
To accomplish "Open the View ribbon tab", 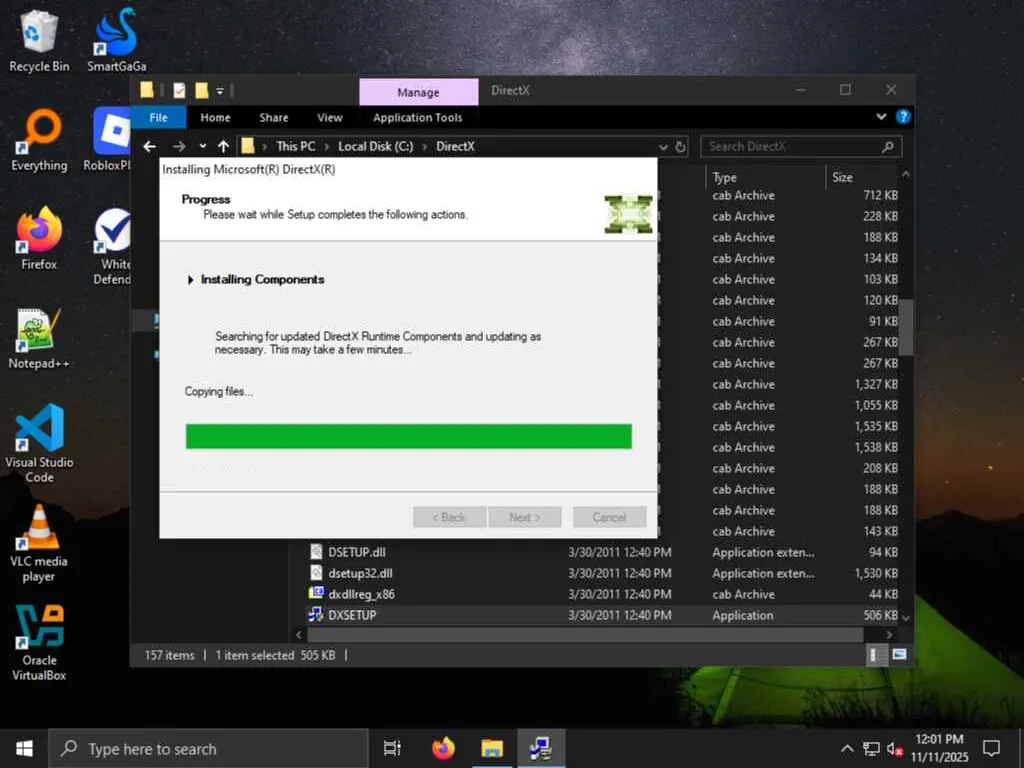I will point(330,118).
